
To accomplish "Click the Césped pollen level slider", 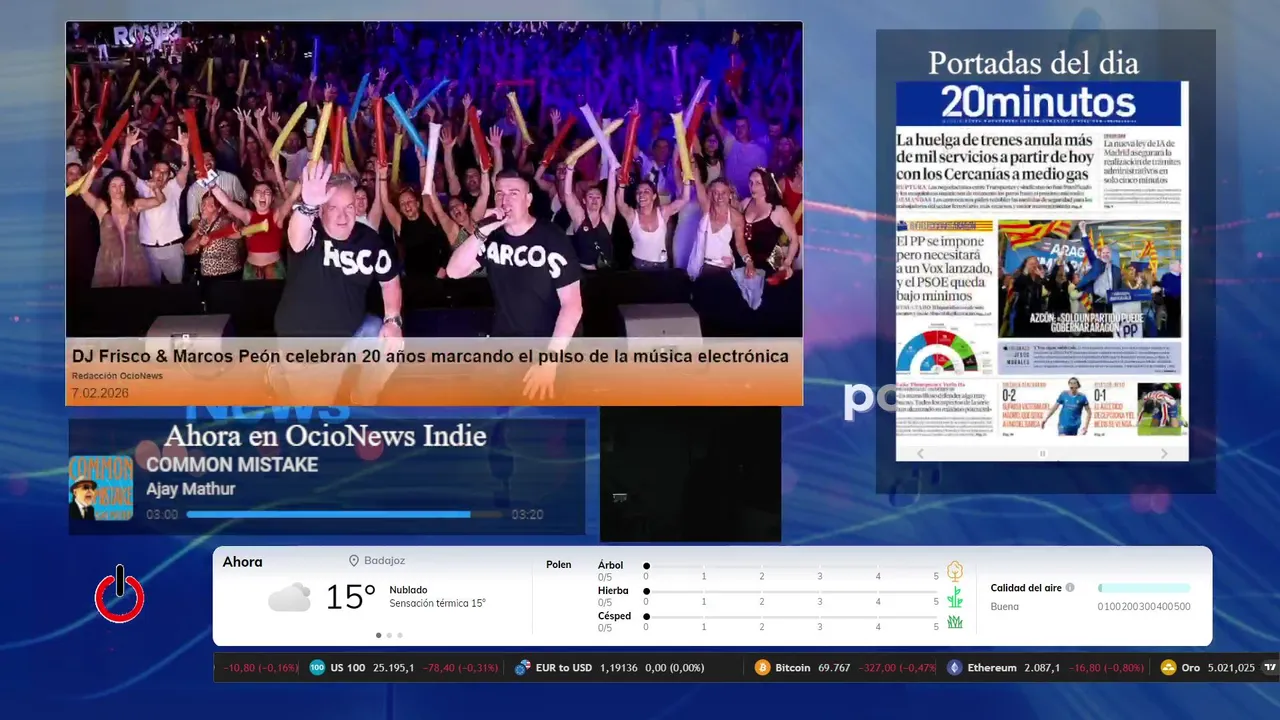I will pyautogui.click(x=792, y=617).
